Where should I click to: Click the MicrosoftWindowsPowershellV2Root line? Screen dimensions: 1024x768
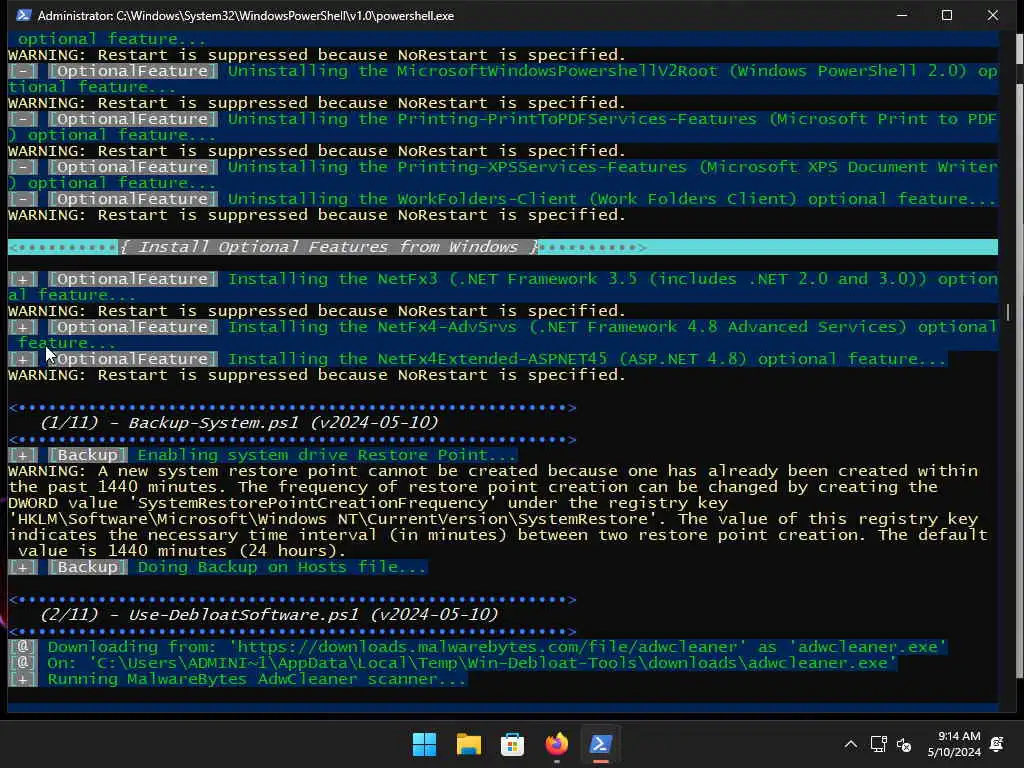pyautogui.click(x=503, y=79)
